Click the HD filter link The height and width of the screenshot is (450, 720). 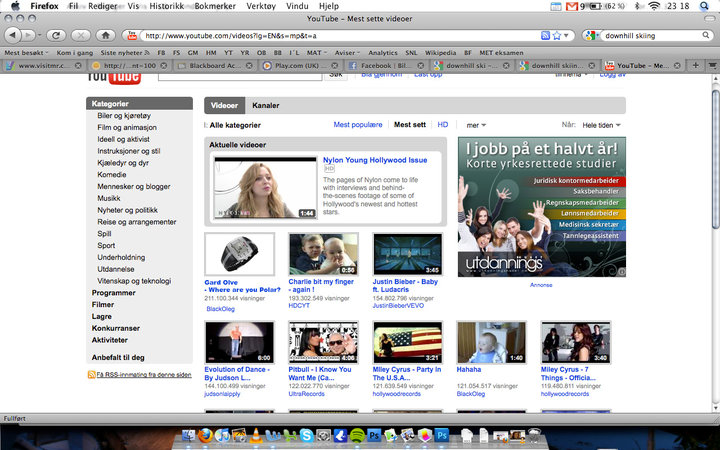click(x=443, y=124)
